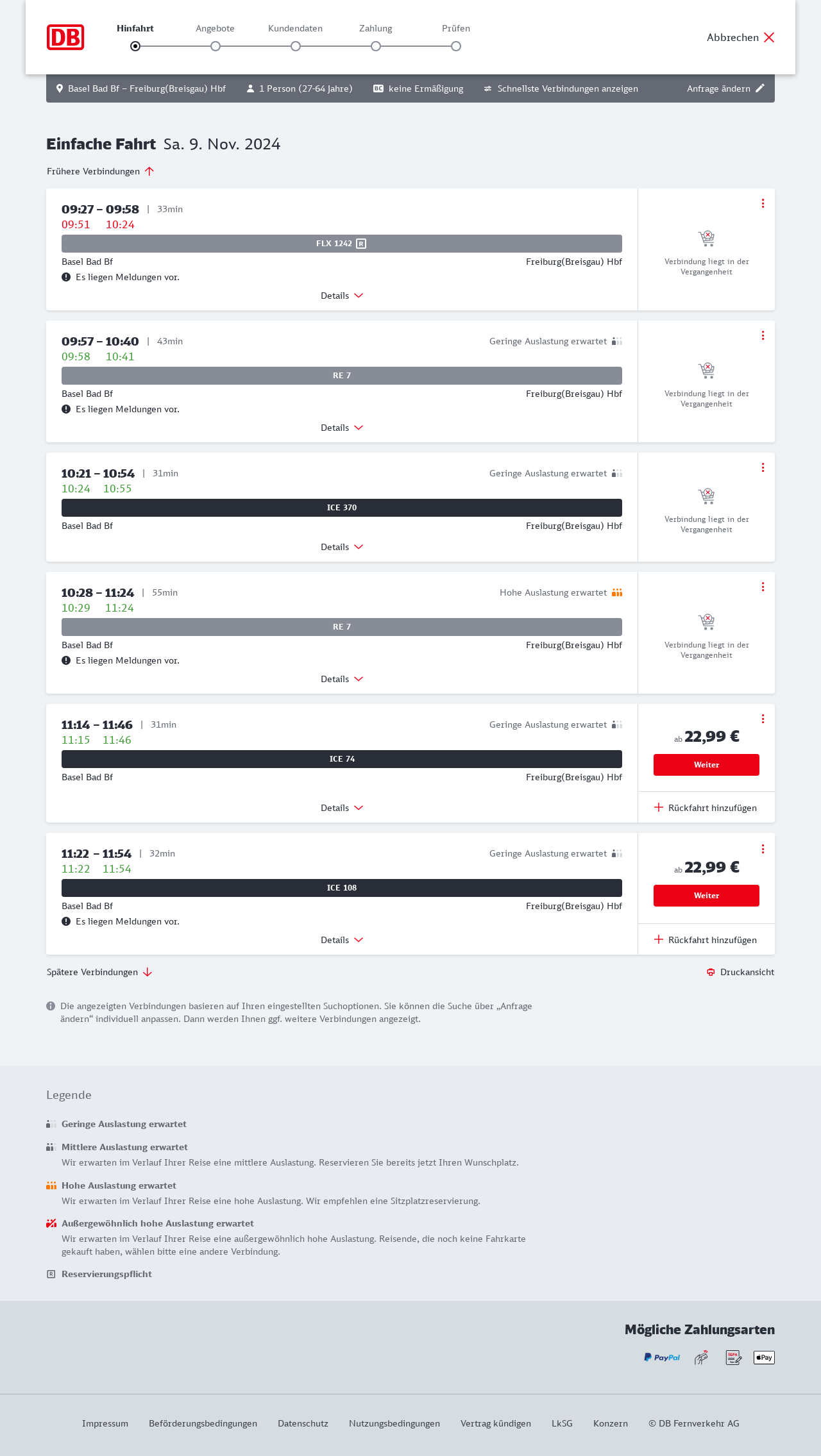This screenshot has width=821, height=1456.
Task: Open three-dot menu for FLX 1242 connection
Action: pyautogui.click(x=763, y=203)
